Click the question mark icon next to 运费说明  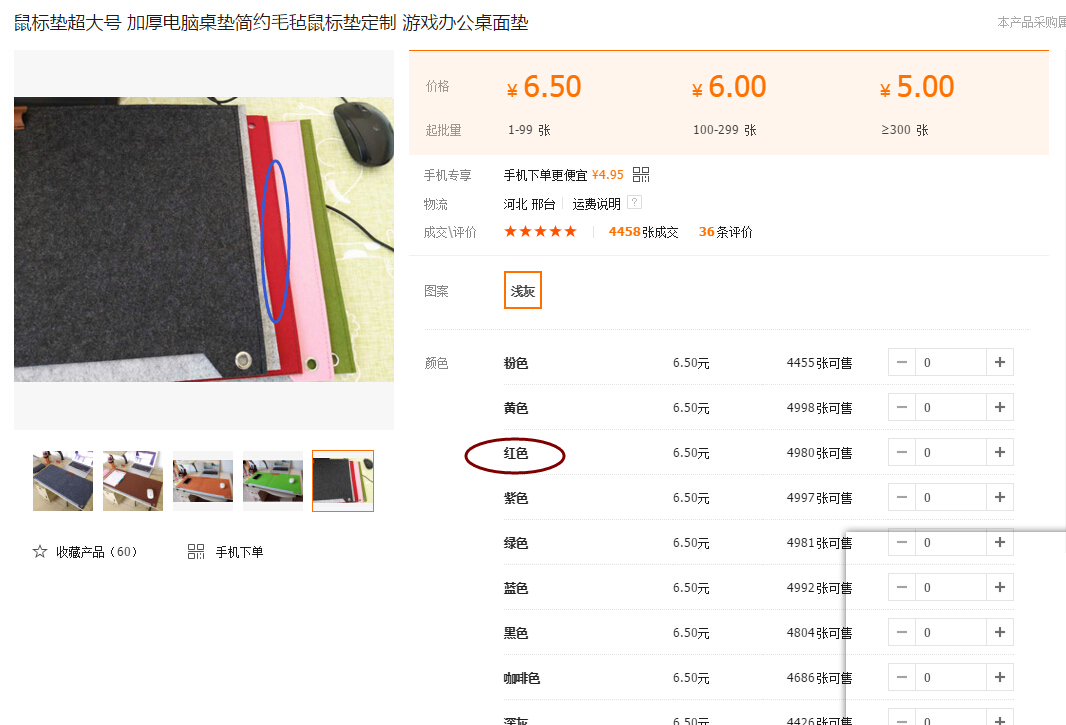point(634,202)
